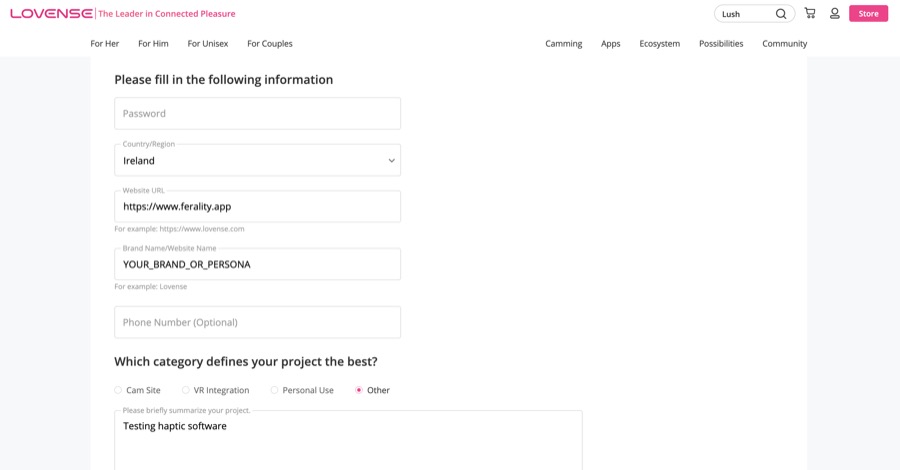Screen dimensions: 900x470
Task: Open the Ecosystem menu
Action: (660, 44)
